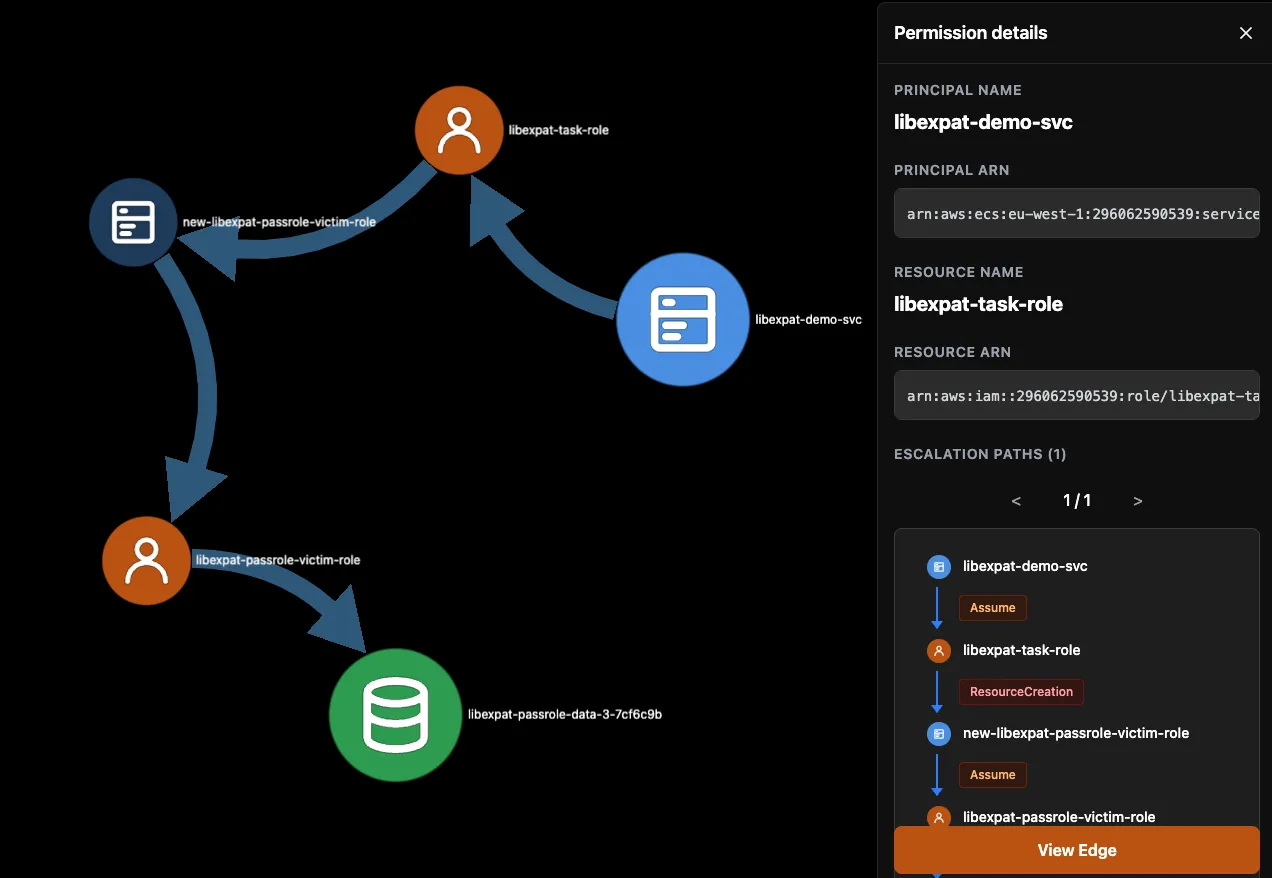This screenshot has width=1272, height=878.
Task: Select the libexpat-passrole-victim-role orange node
Action: pos(146,560)
